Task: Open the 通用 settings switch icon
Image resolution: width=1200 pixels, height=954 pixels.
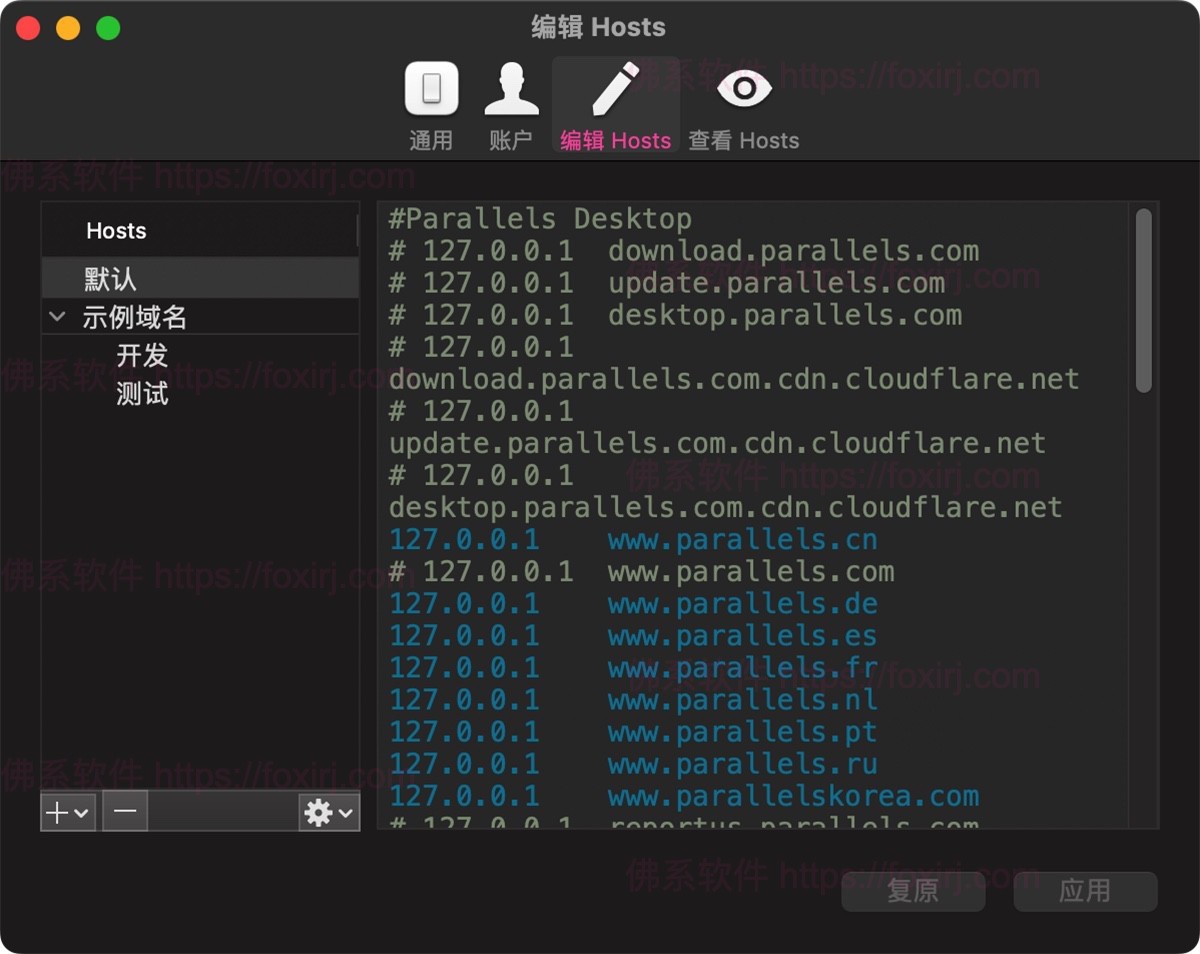Action: click(431, 90)
